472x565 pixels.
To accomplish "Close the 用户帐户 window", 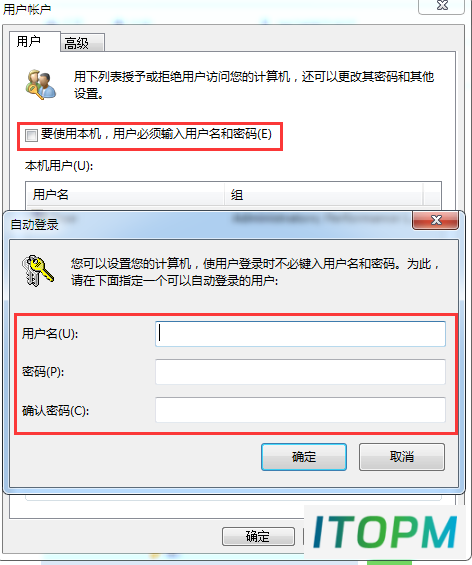I will pos(441,6).
